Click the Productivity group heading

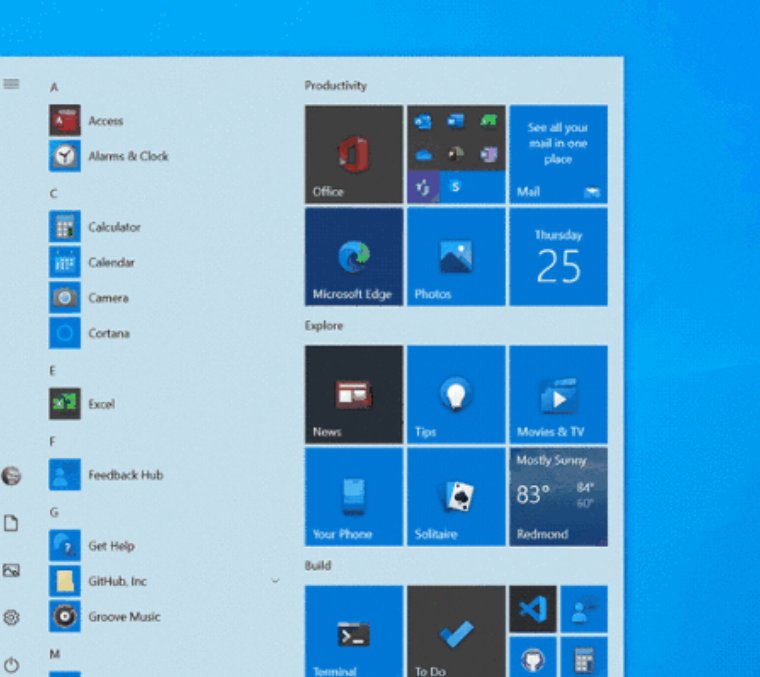pos(335,86)
